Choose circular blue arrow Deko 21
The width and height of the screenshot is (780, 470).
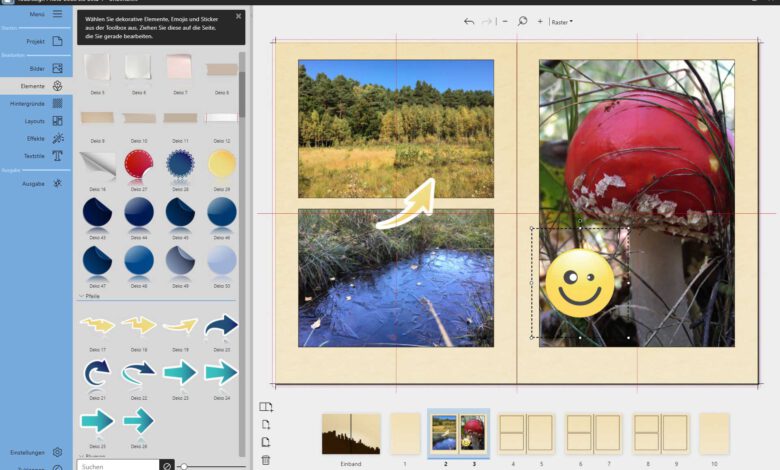[97, 373]
